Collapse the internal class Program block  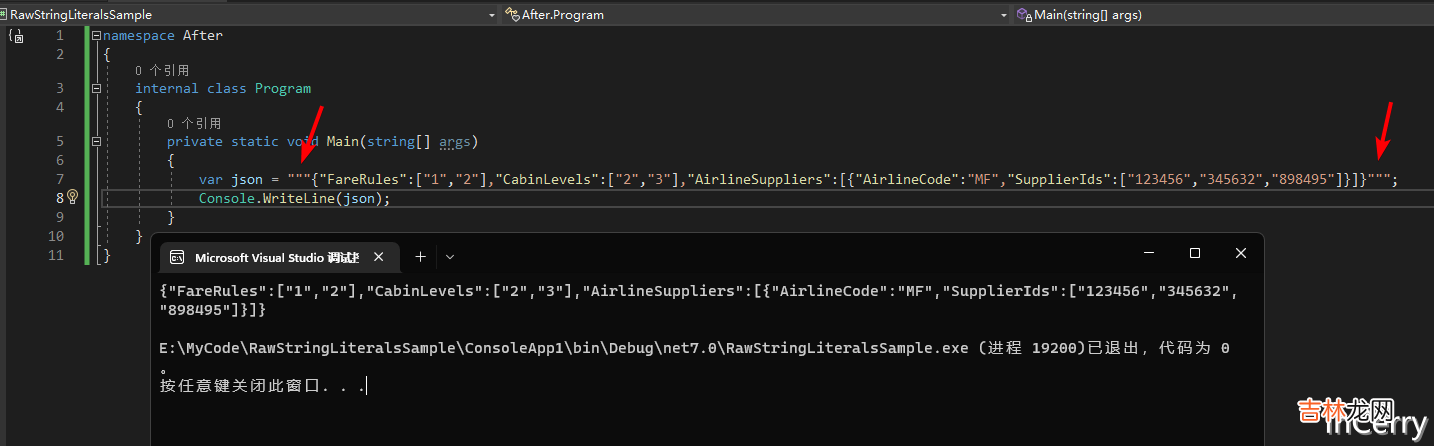96,89
